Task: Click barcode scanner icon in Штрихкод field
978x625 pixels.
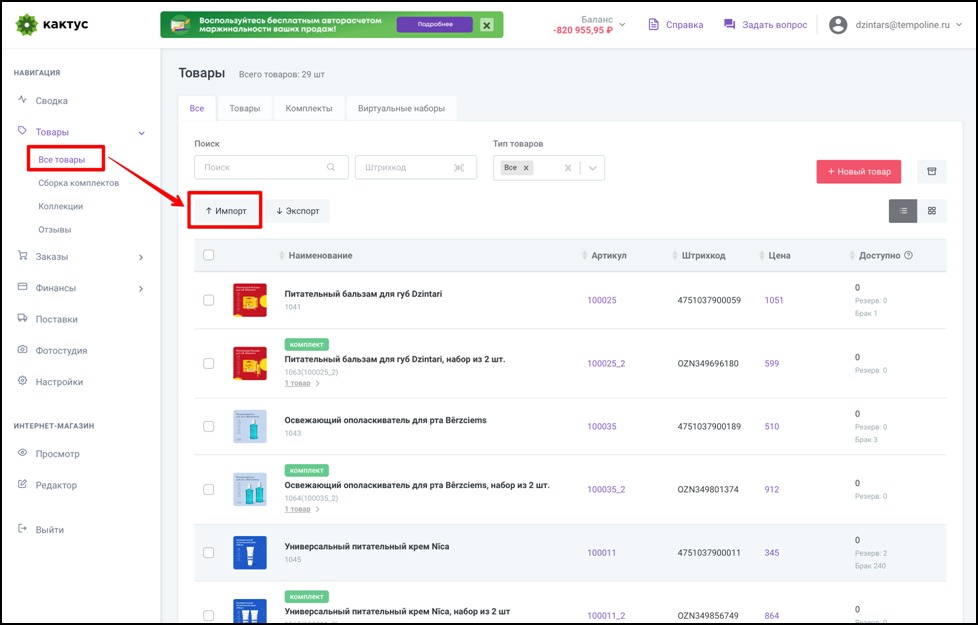Action: 459,168
